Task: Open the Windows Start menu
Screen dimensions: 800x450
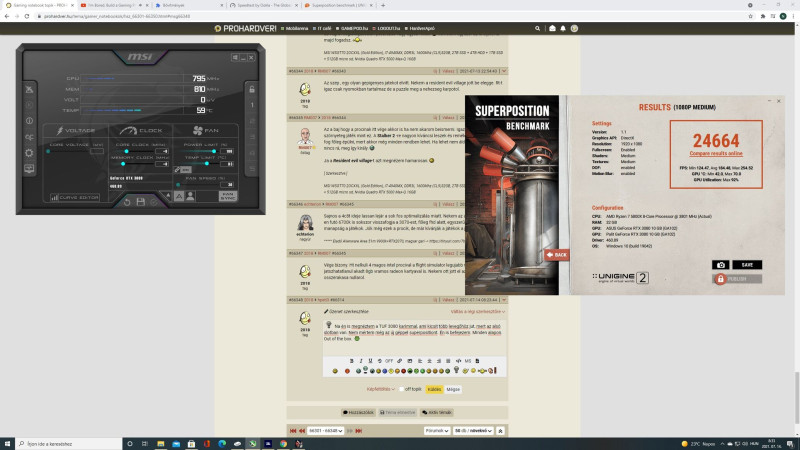Action: click(x=7, y=444)
